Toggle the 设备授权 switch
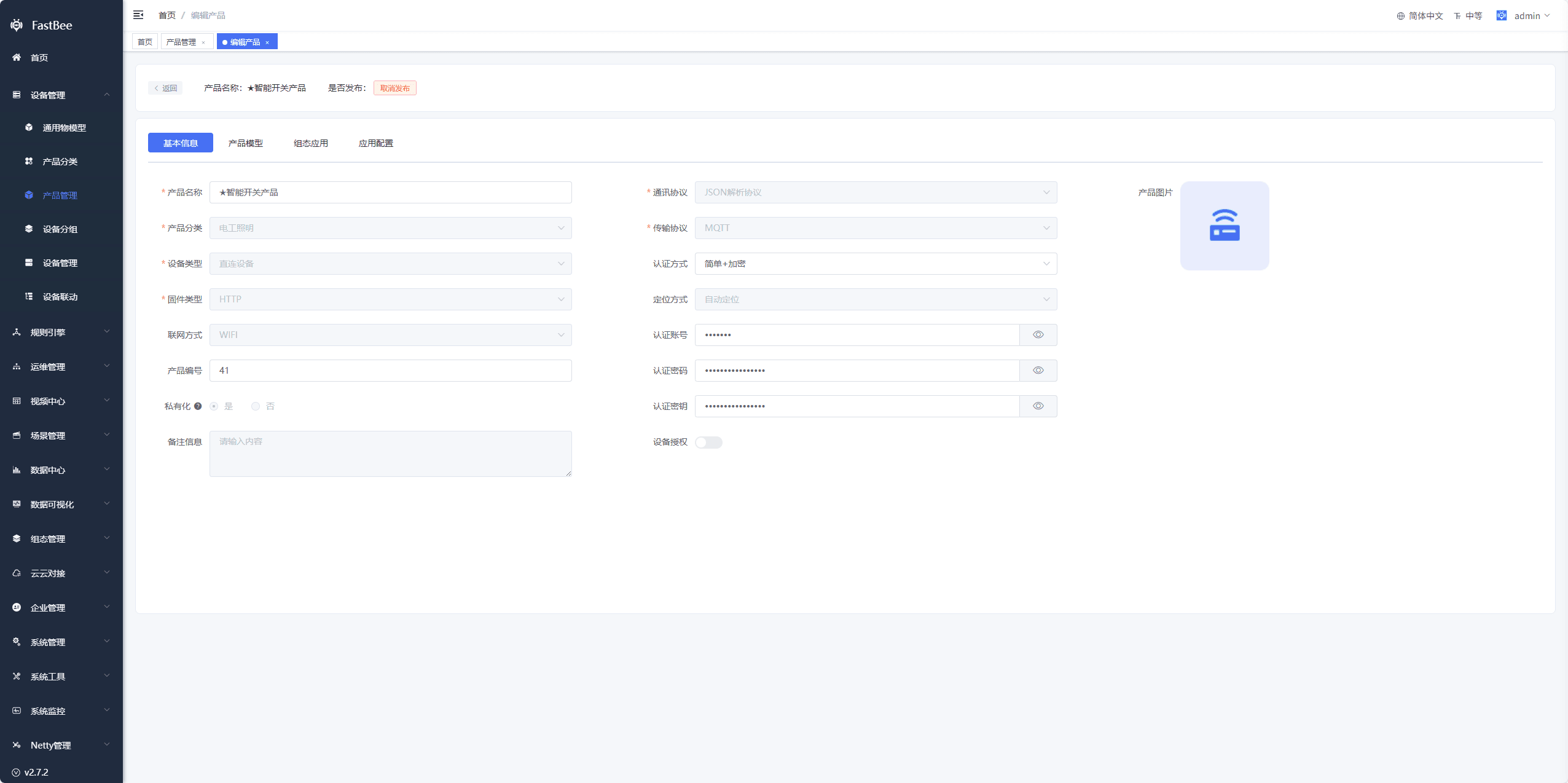 click(x=708, y=443)
